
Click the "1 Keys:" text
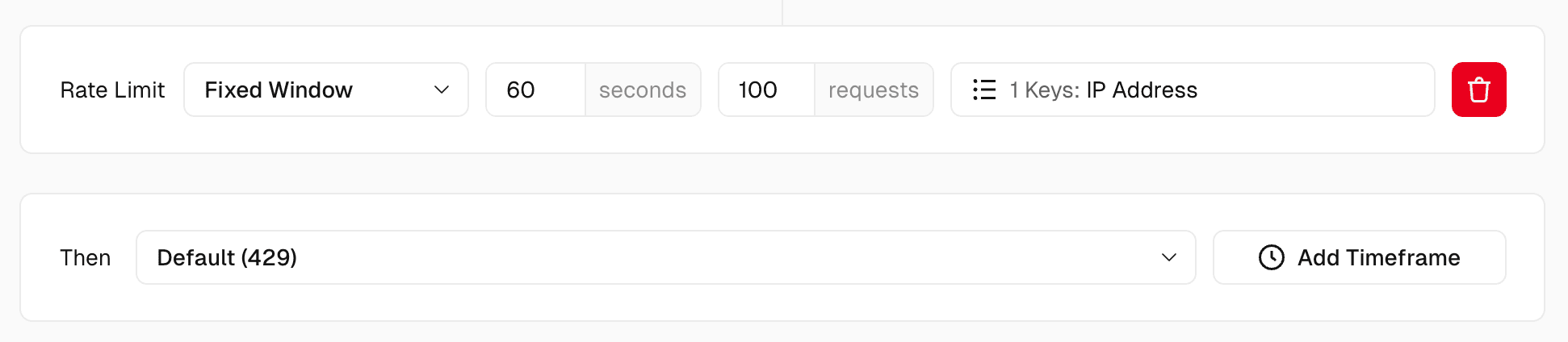pos(1044,90)
